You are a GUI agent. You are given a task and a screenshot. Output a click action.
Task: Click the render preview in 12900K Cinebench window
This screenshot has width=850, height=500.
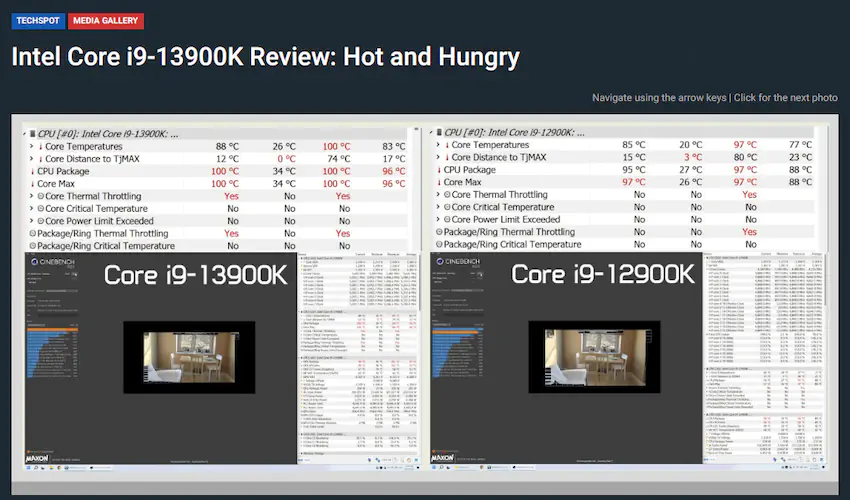tap(595, 357)
